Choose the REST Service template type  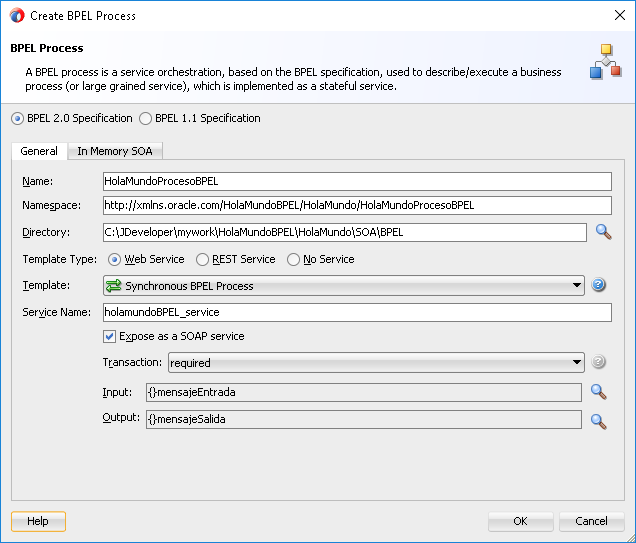click(x=202, y=259)
